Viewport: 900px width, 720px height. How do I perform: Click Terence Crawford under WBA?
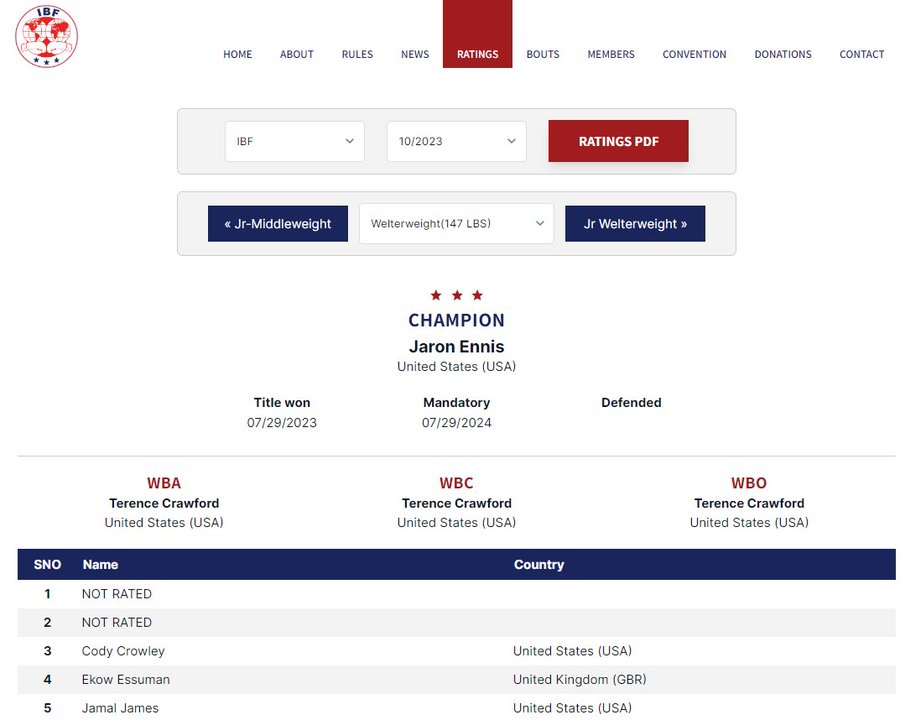click(x=164, y=503)
